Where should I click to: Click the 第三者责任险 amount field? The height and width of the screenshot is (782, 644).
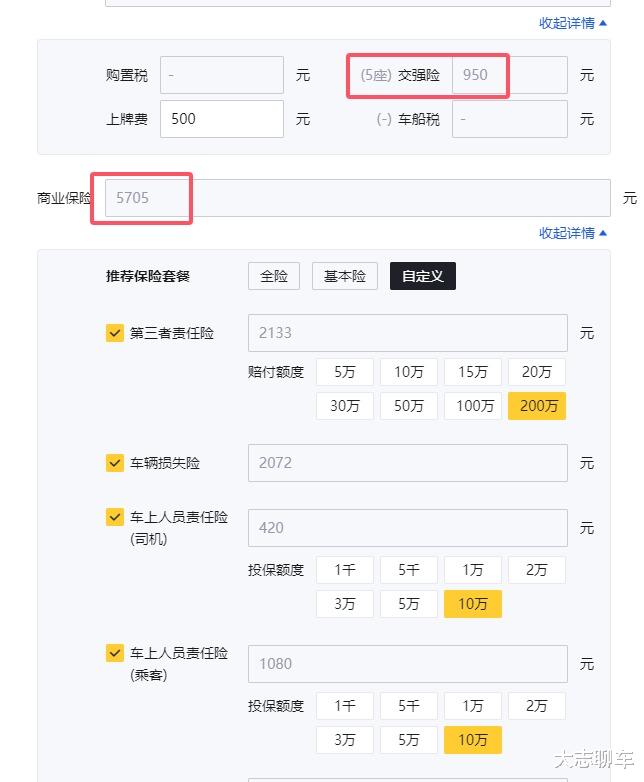click(407, 333)
